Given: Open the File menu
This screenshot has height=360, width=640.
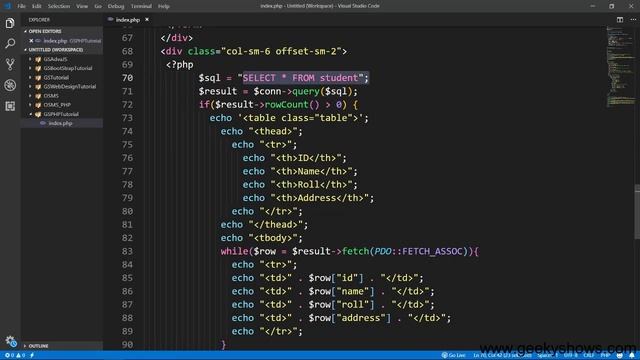Looking at the screenshot, I should pos(21,6).
